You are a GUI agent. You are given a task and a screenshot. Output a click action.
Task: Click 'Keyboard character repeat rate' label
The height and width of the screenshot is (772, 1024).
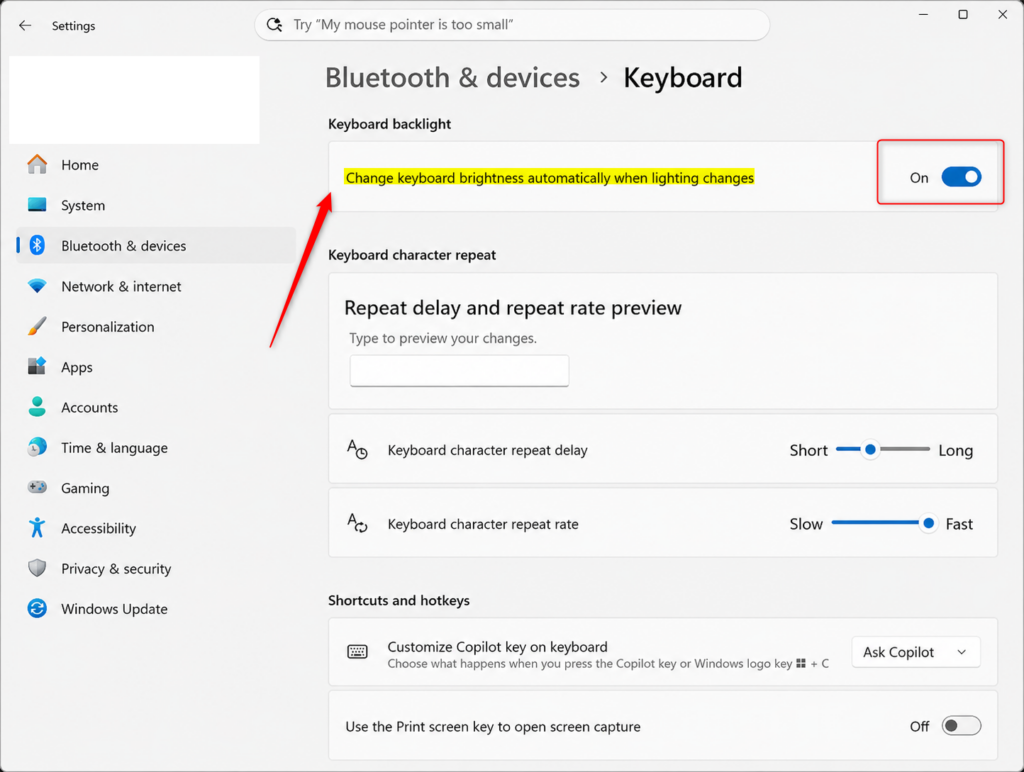(x=483, y=524)
